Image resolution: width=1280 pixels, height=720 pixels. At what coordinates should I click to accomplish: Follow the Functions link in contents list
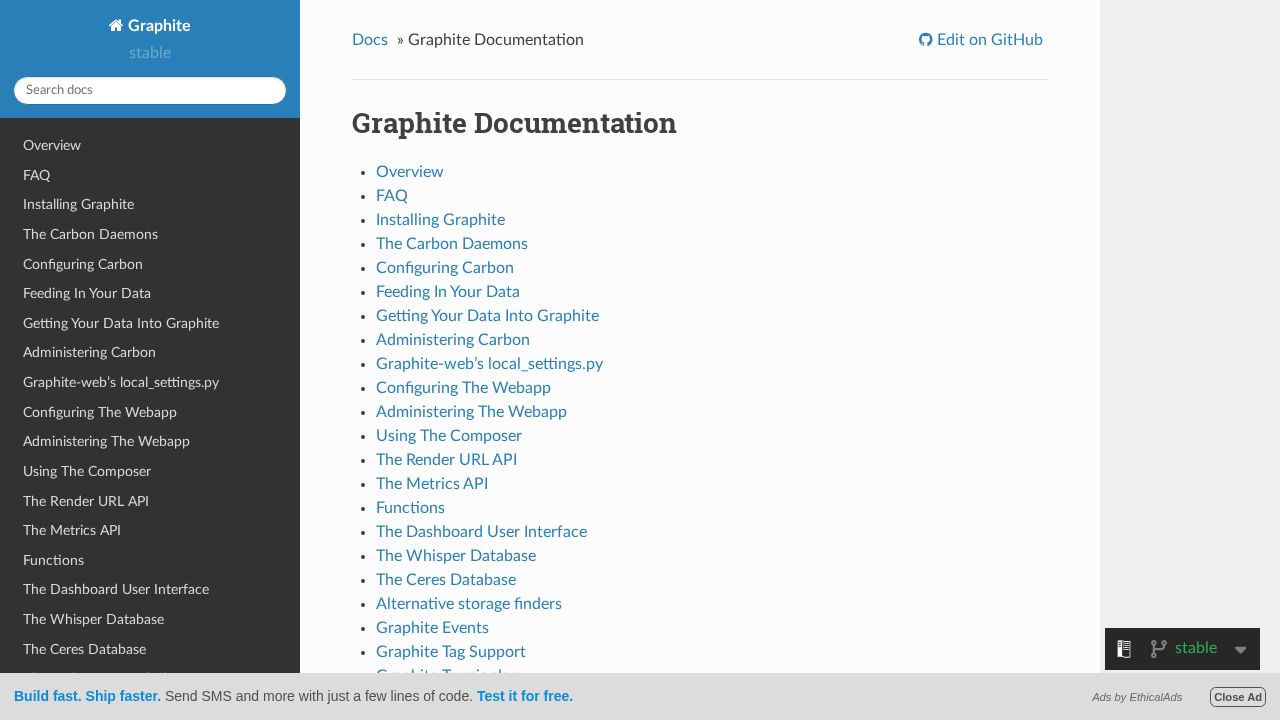tap(411, 508)
